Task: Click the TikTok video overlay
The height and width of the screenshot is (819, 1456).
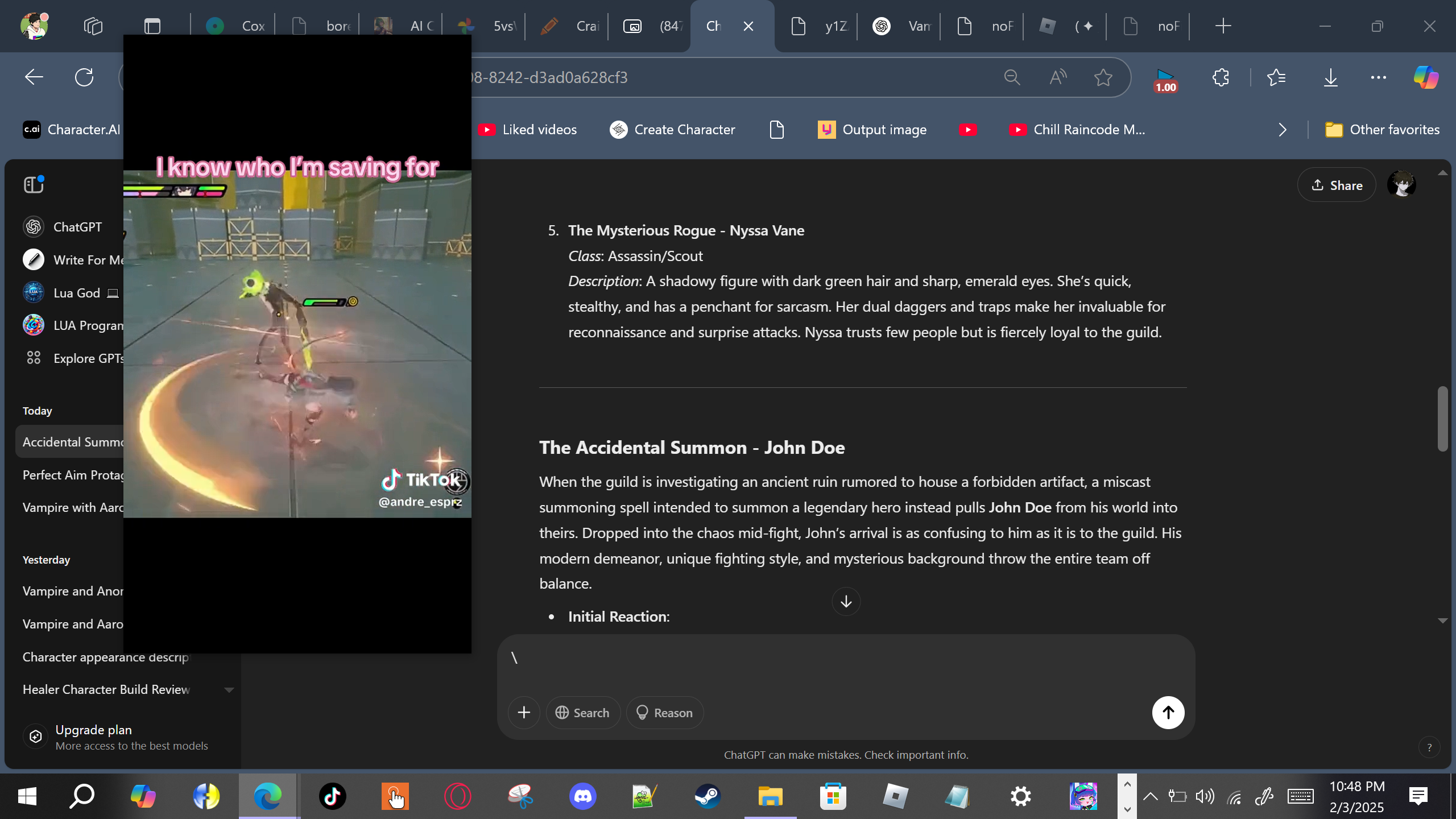Action: pyautogui.click(x=297, y=344)
